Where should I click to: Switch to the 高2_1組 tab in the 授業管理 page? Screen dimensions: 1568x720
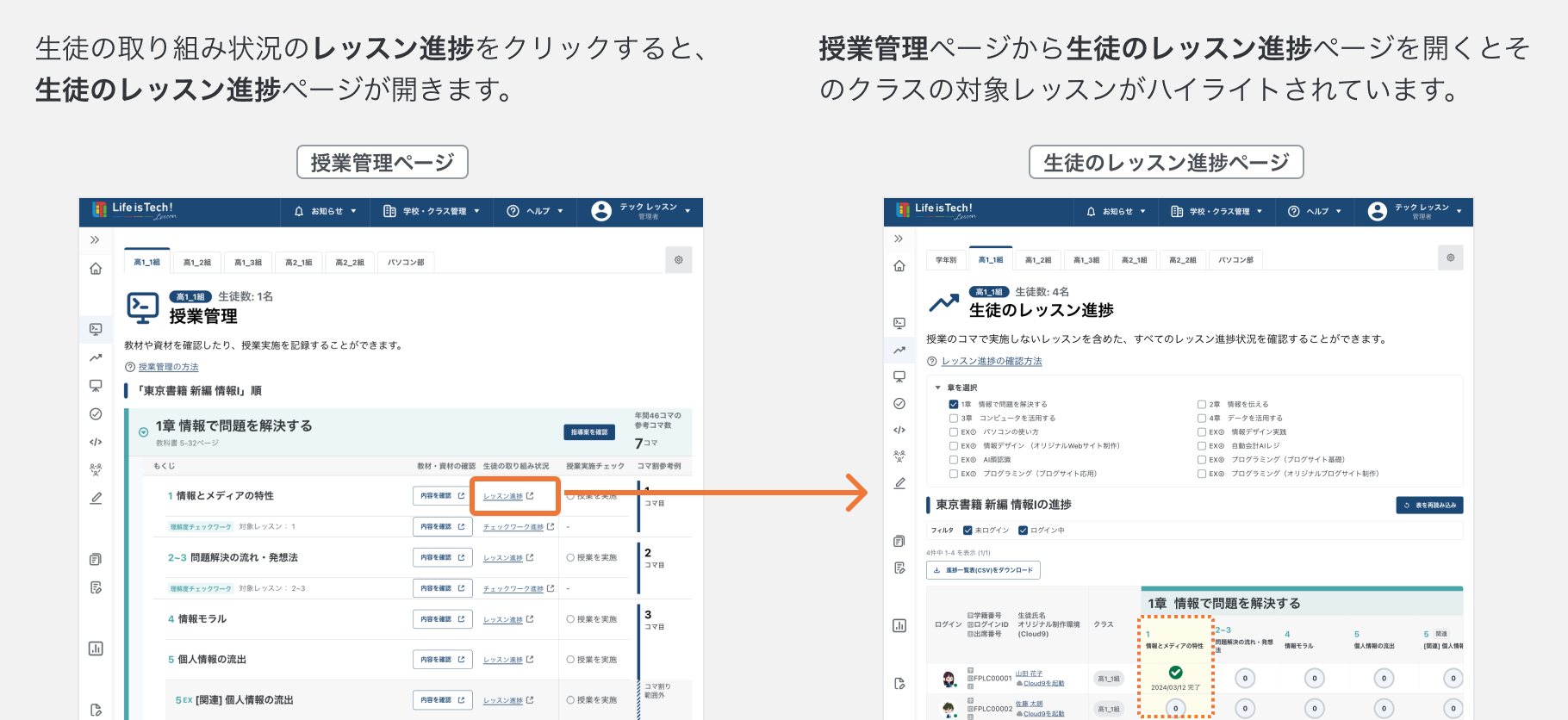(x=299, y=263)
